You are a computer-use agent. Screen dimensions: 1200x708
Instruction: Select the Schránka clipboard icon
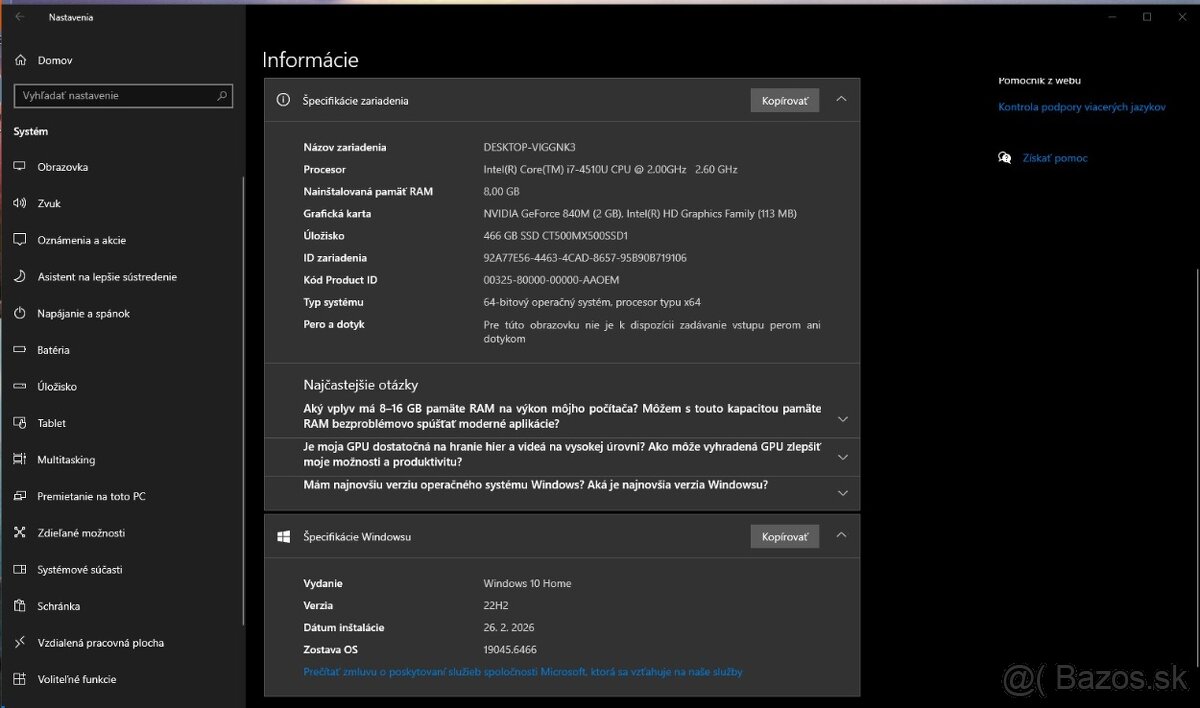tap(20, 605)
